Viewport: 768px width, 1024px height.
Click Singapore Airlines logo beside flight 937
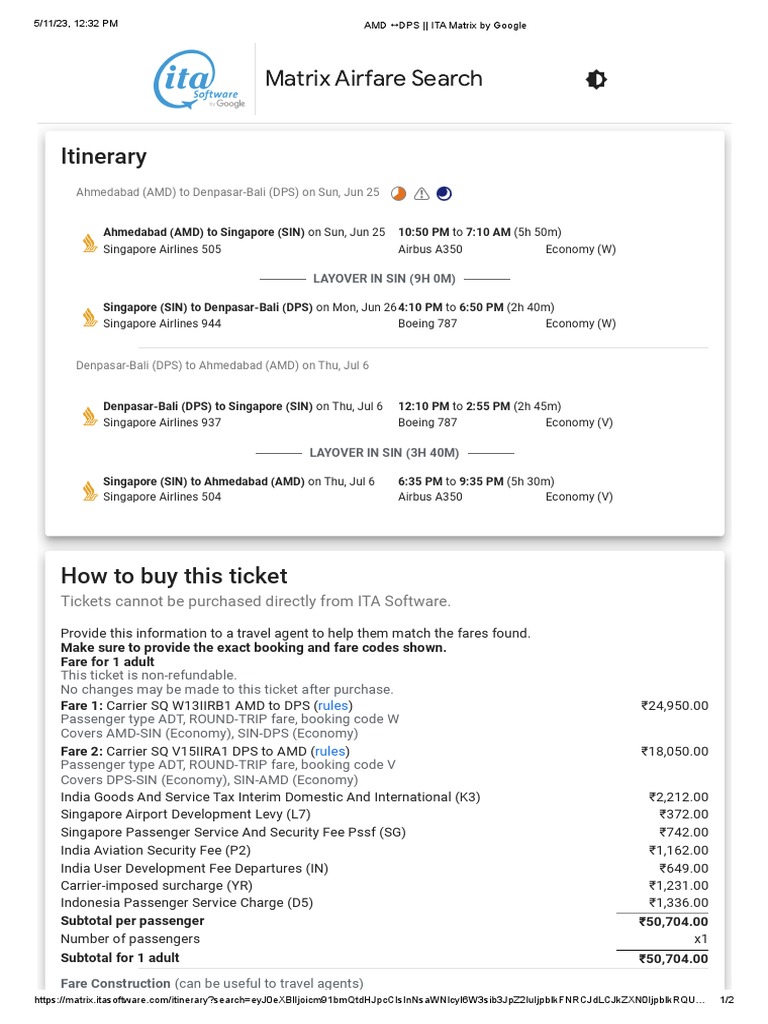click(x=89, y=416)
